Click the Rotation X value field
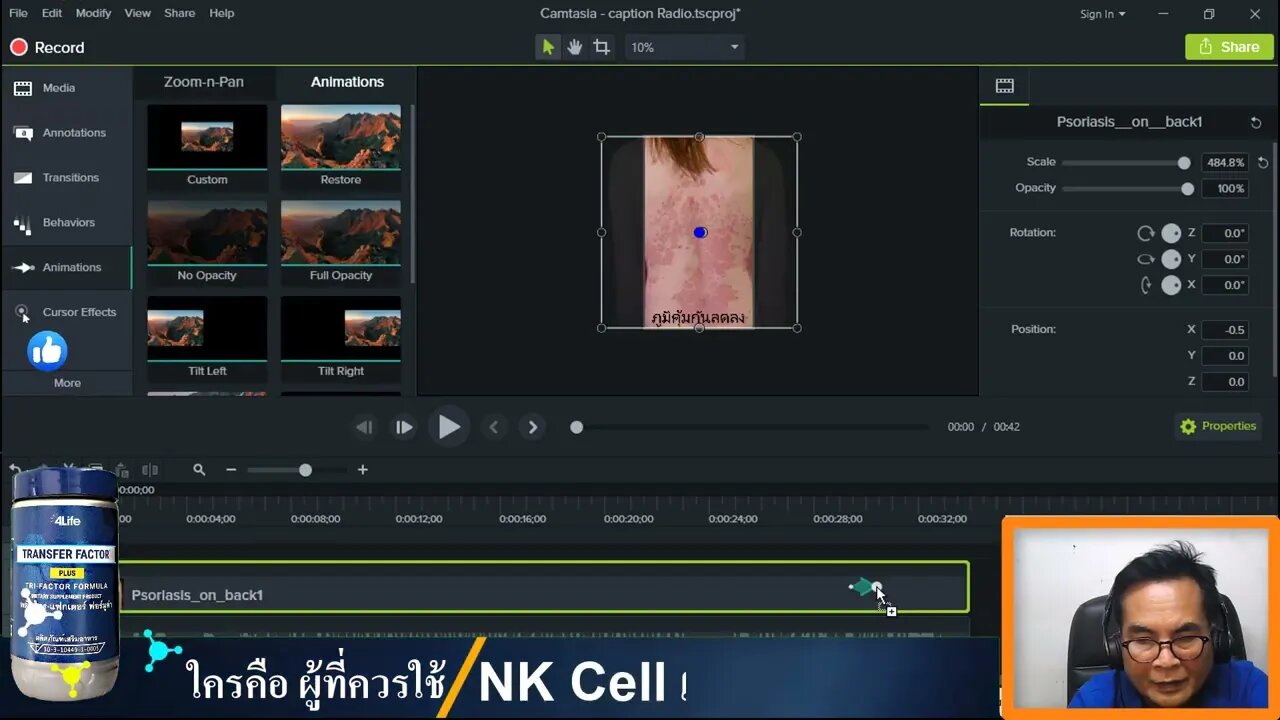This screenshot has width=1280, height=720. (x=1225, y=285)
